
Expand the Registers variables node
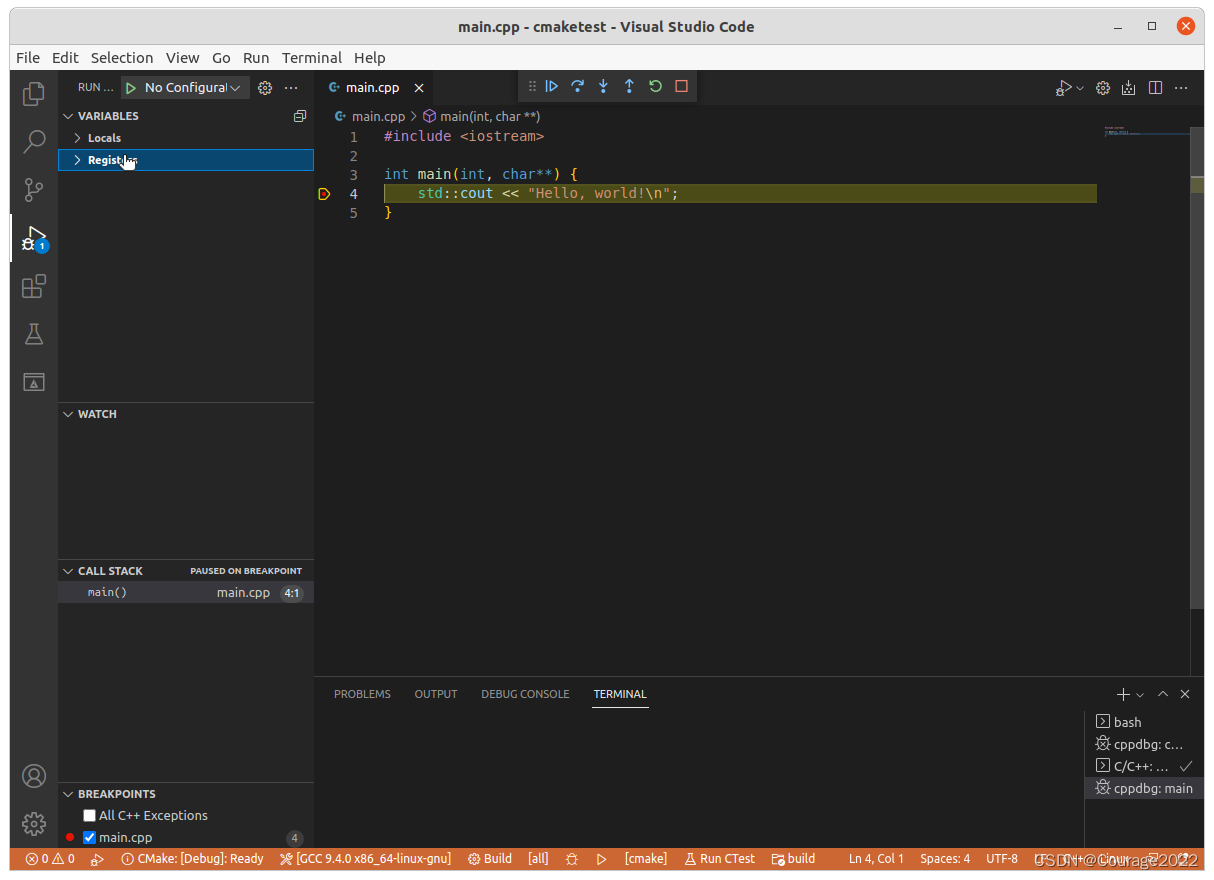[186, 160]
